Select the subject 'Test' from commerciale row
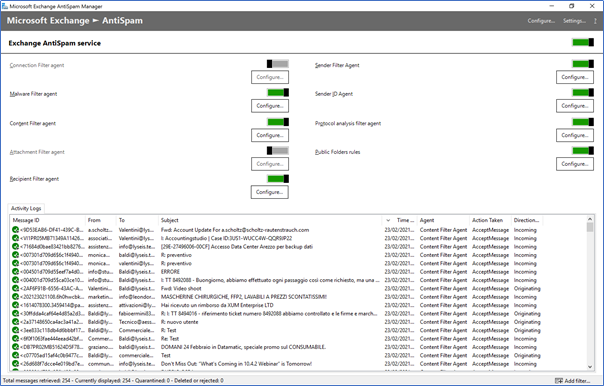Screen dimensions: 604x386 pyautogui.click(x=166, y=356)
